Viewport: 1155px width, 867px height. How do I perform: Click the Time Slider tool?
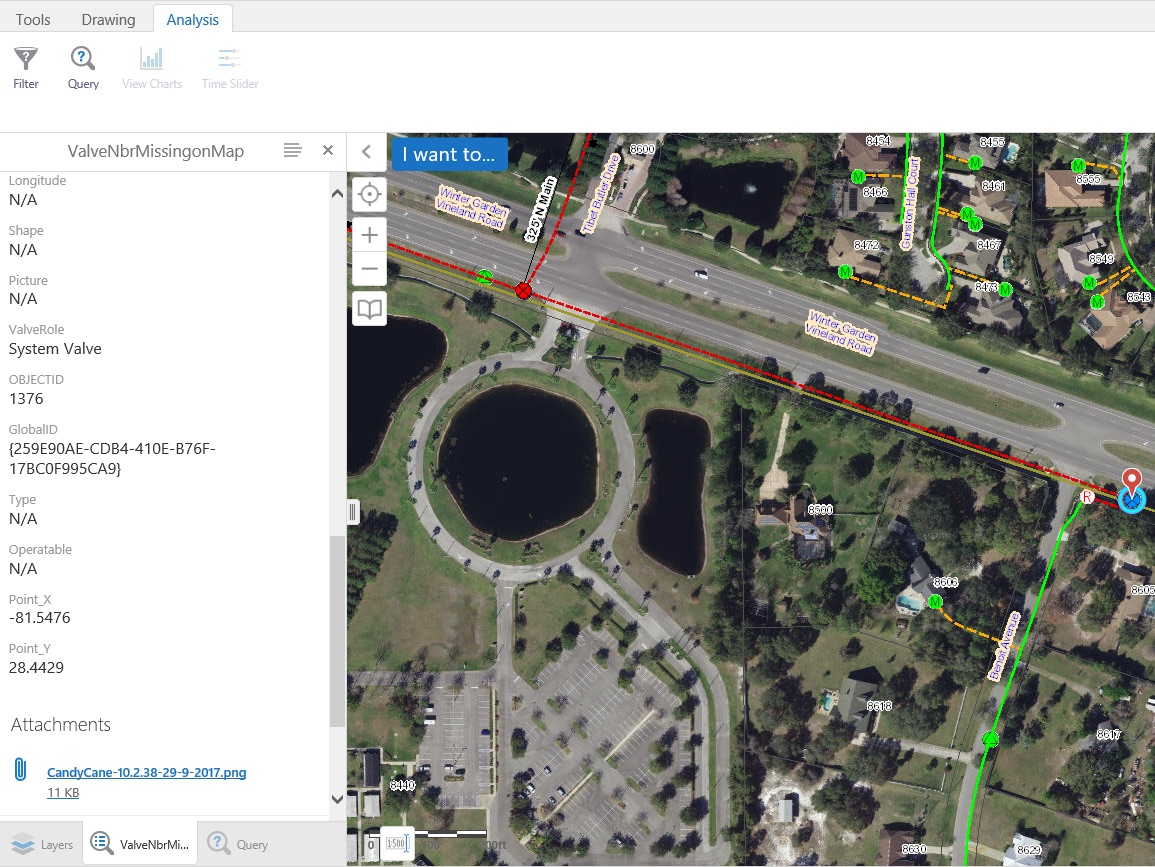point(230,68)
